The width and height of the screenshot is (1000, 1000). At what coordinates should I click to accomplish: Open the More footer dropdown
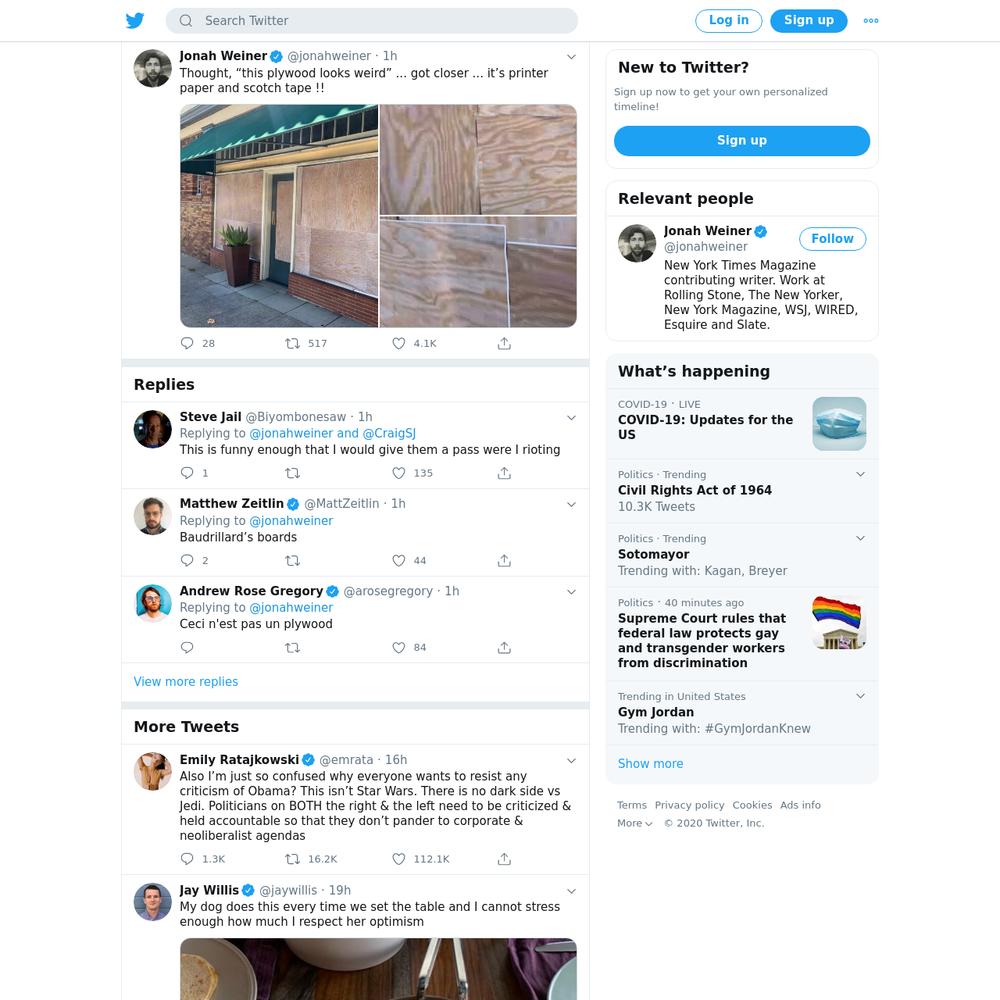pos(634,823)
